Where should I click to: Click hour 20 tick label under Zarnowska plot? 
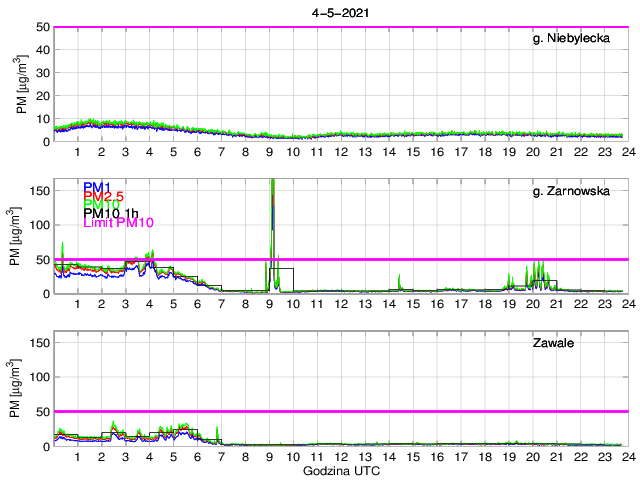tap(533, 304)
